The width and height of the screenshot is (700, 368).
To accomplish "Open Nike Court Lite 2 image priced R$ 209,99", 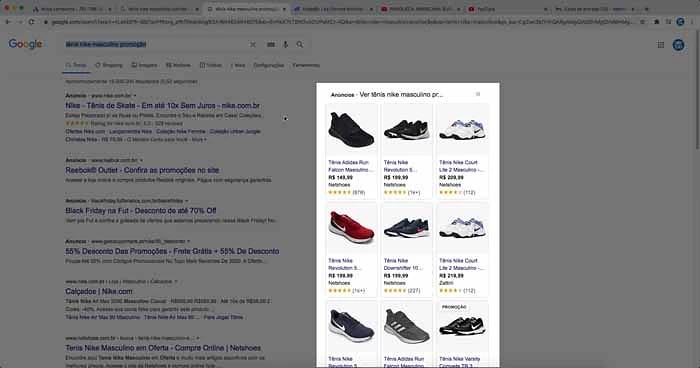I will coord(462,130).
